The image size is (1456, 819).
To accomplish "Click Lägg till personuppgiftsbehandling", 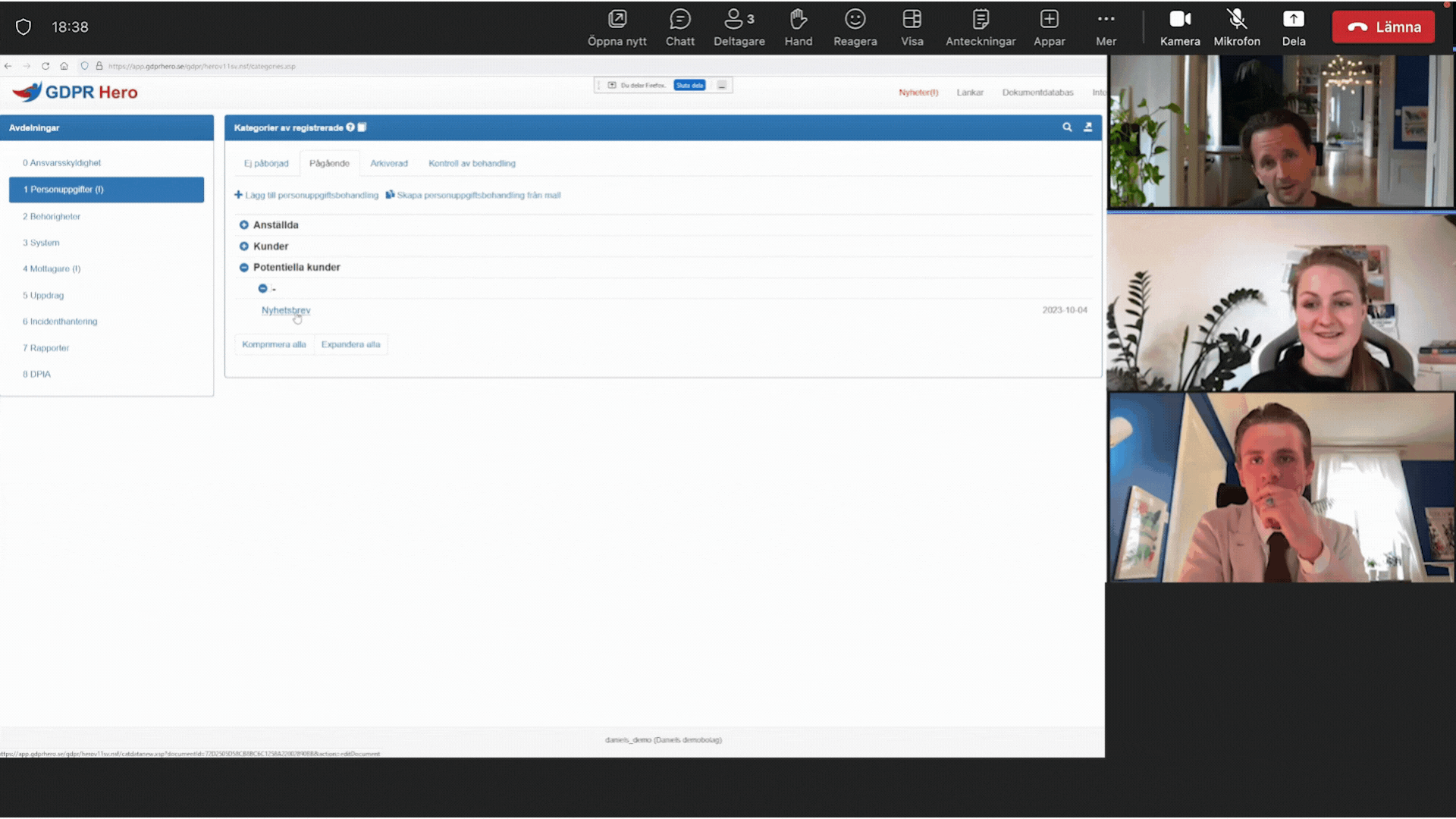I will (306, 195).
